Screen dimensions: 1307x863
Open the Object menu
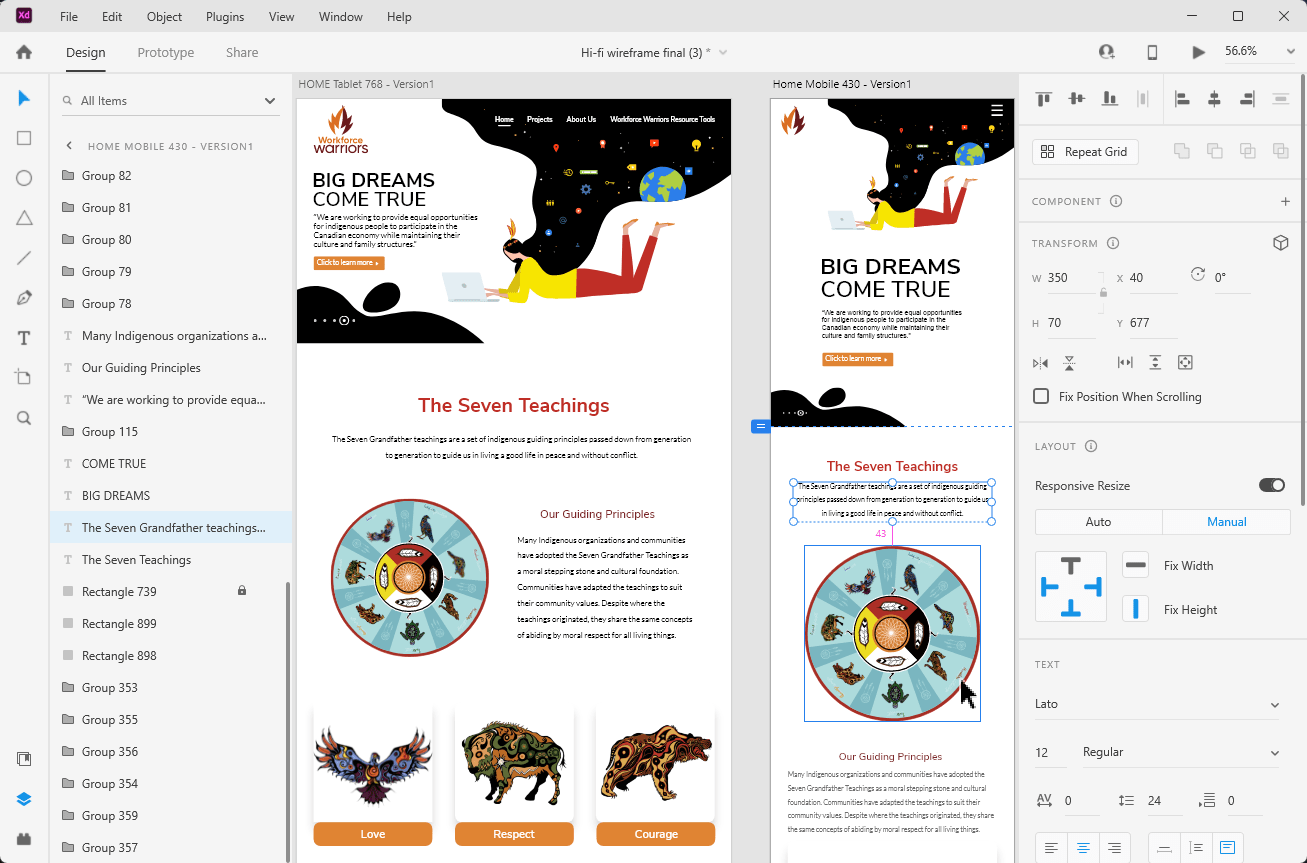tap(163, 16)
